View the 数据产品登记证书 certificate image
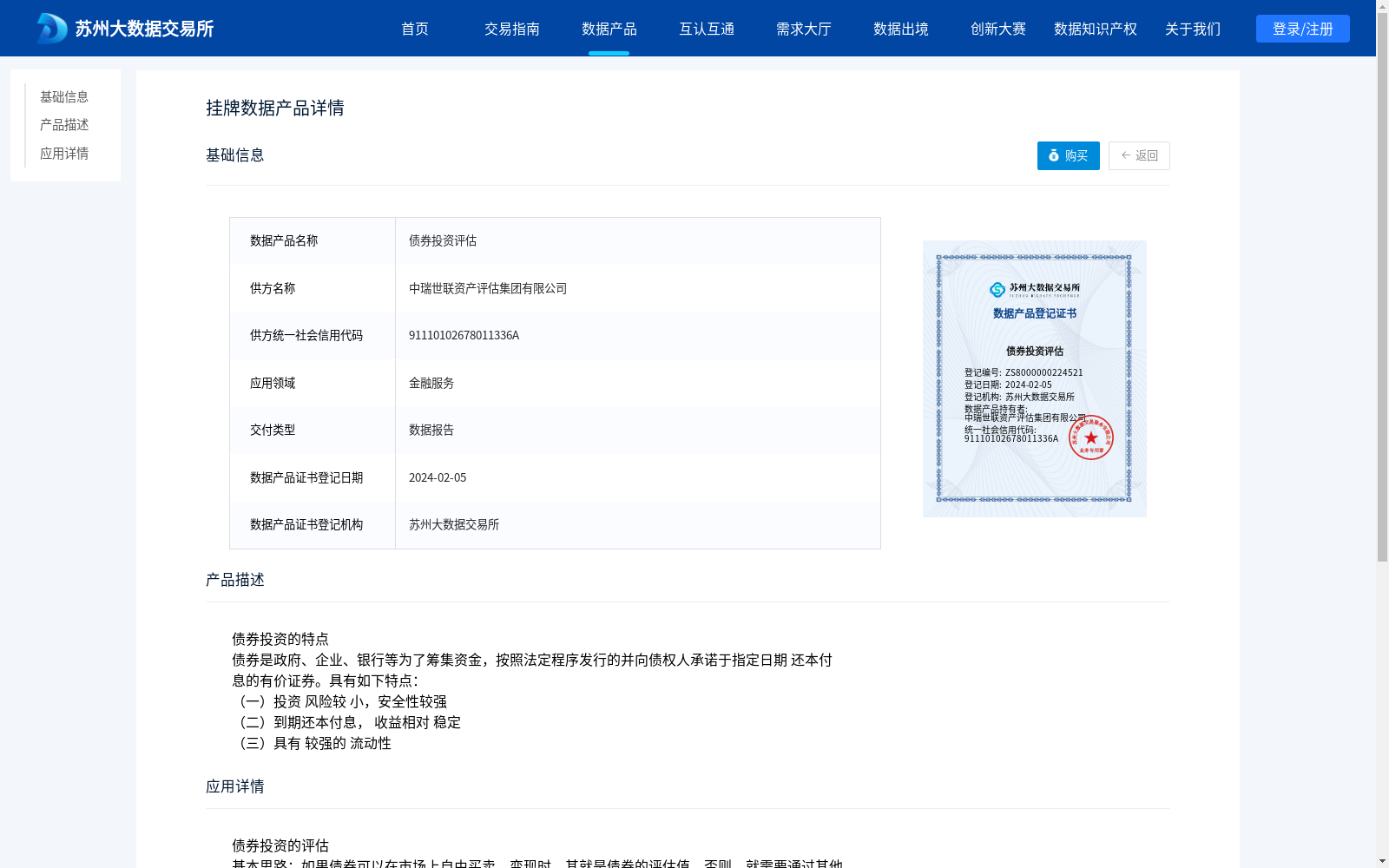Screen dimensions: 1389x868 pyautogui.click(x=1034, y=378)
